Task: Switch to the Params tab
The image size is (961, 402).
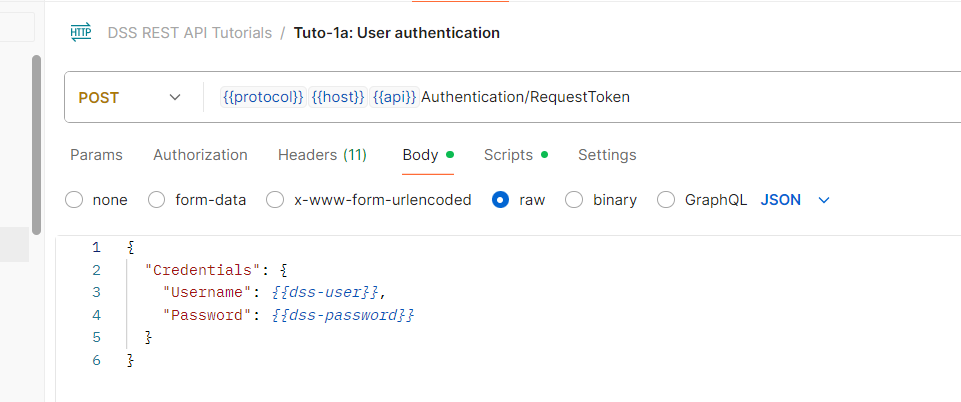Action: [96, 155]
